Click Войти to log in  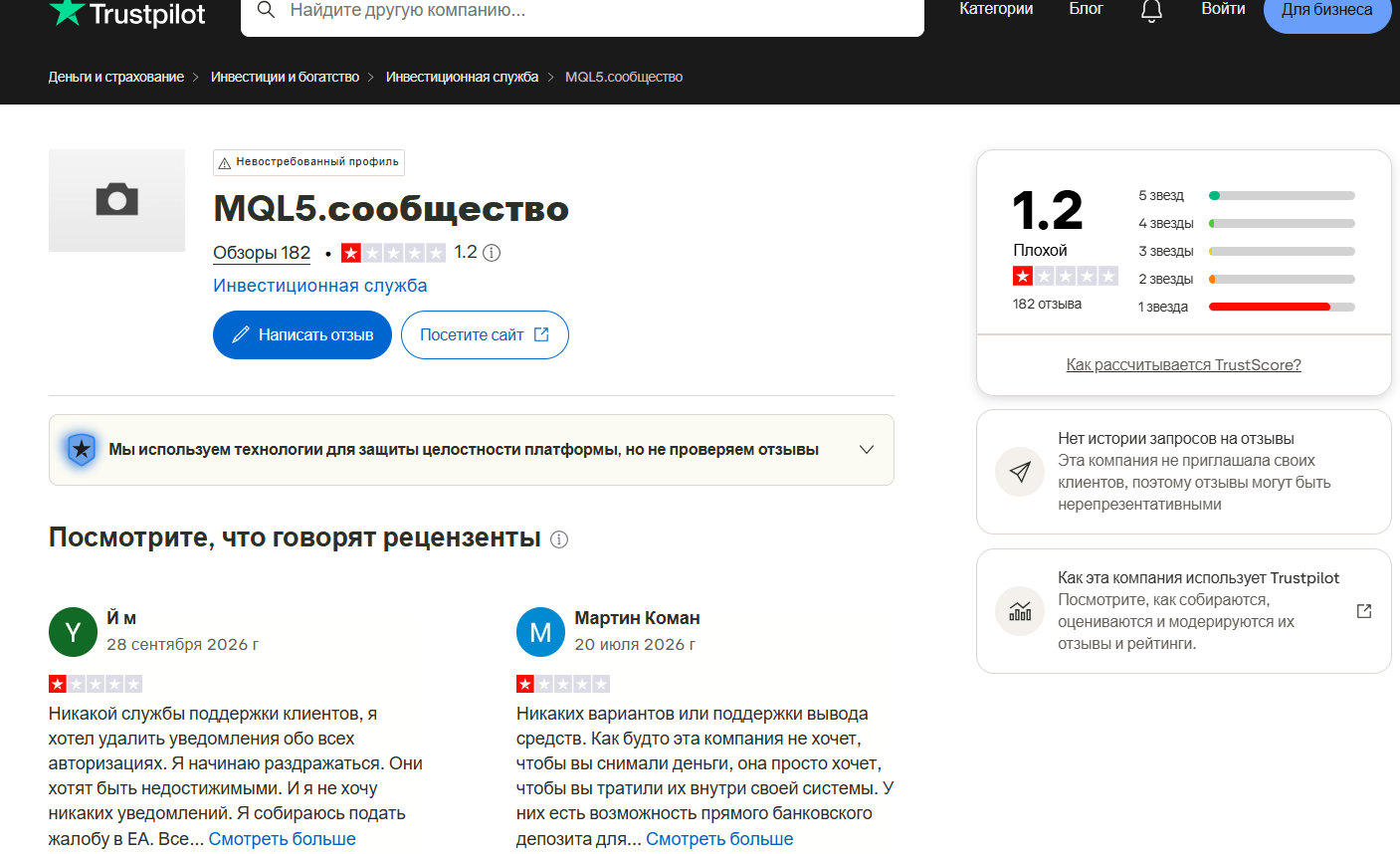[1223, 9]
